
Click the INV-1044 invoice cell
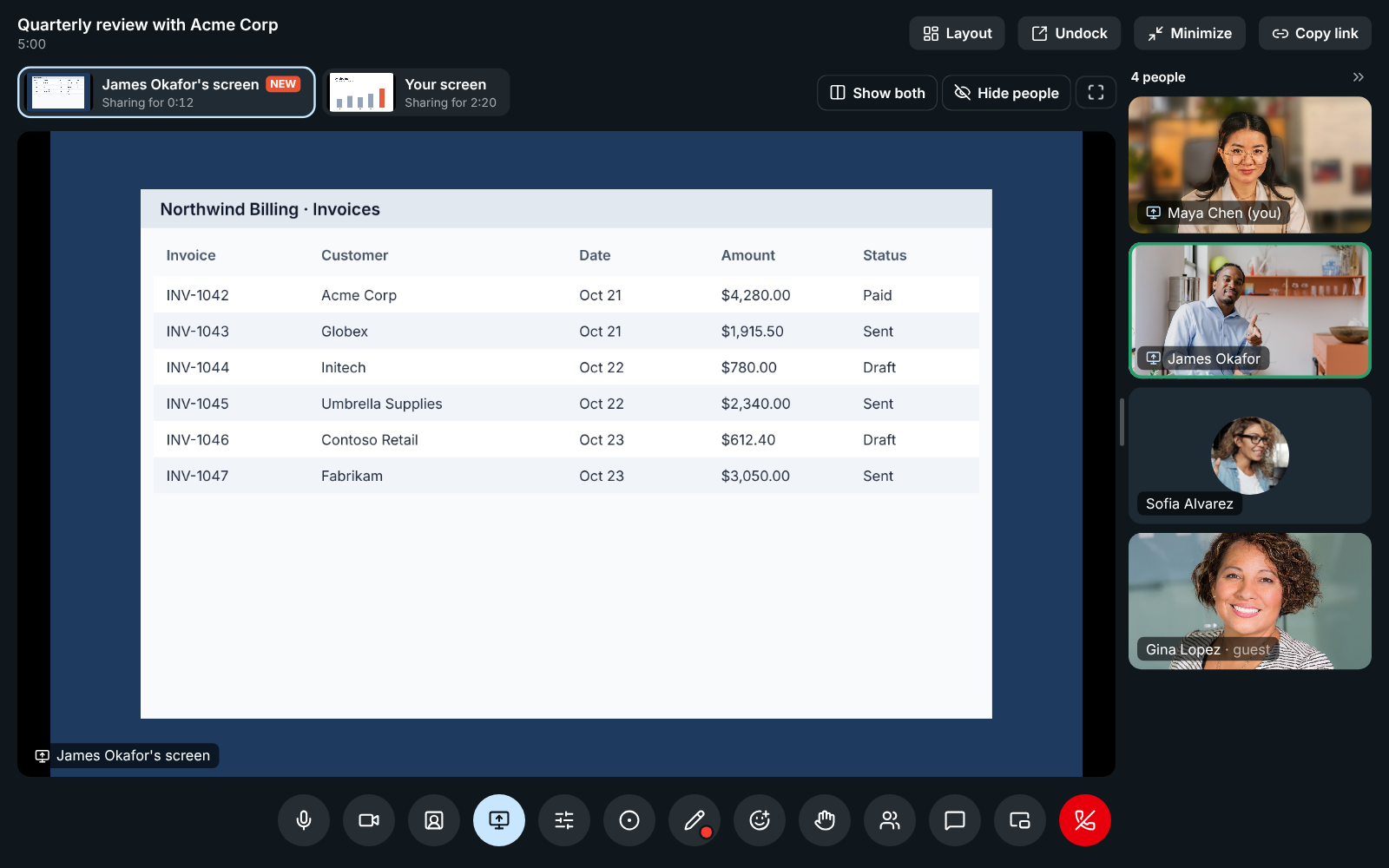(198, 367)
